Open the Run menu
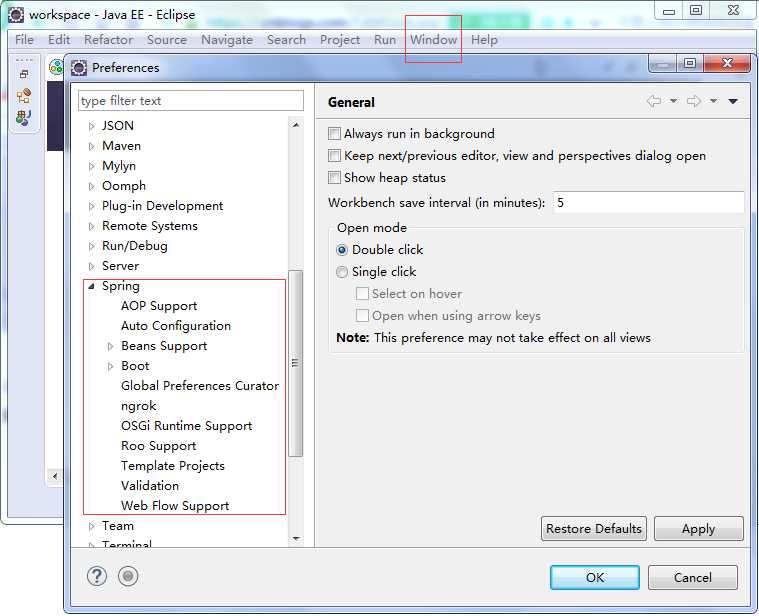759x616 pixels. pos(385,40)
